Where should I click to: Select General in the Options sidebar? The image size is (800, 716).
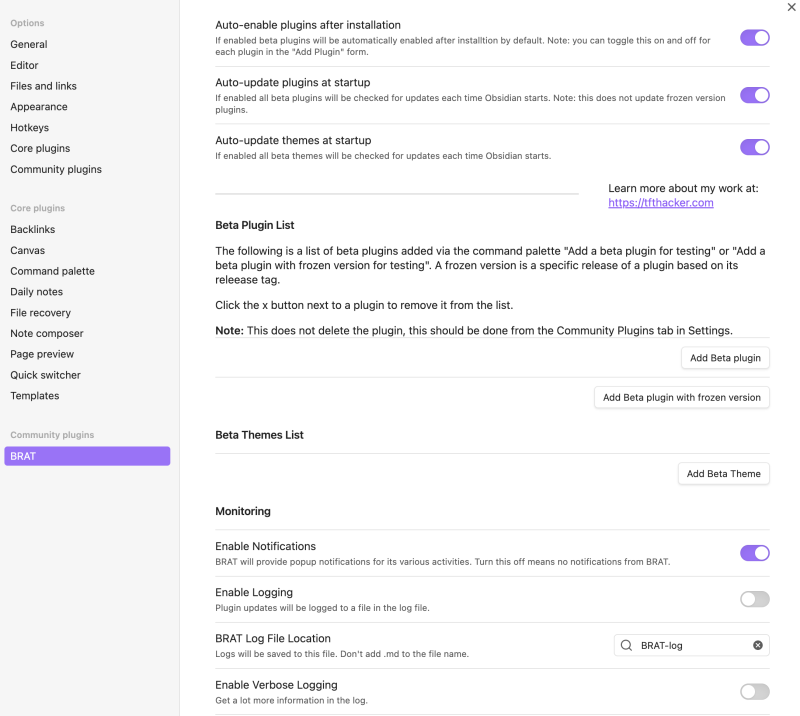pos(28,44)
